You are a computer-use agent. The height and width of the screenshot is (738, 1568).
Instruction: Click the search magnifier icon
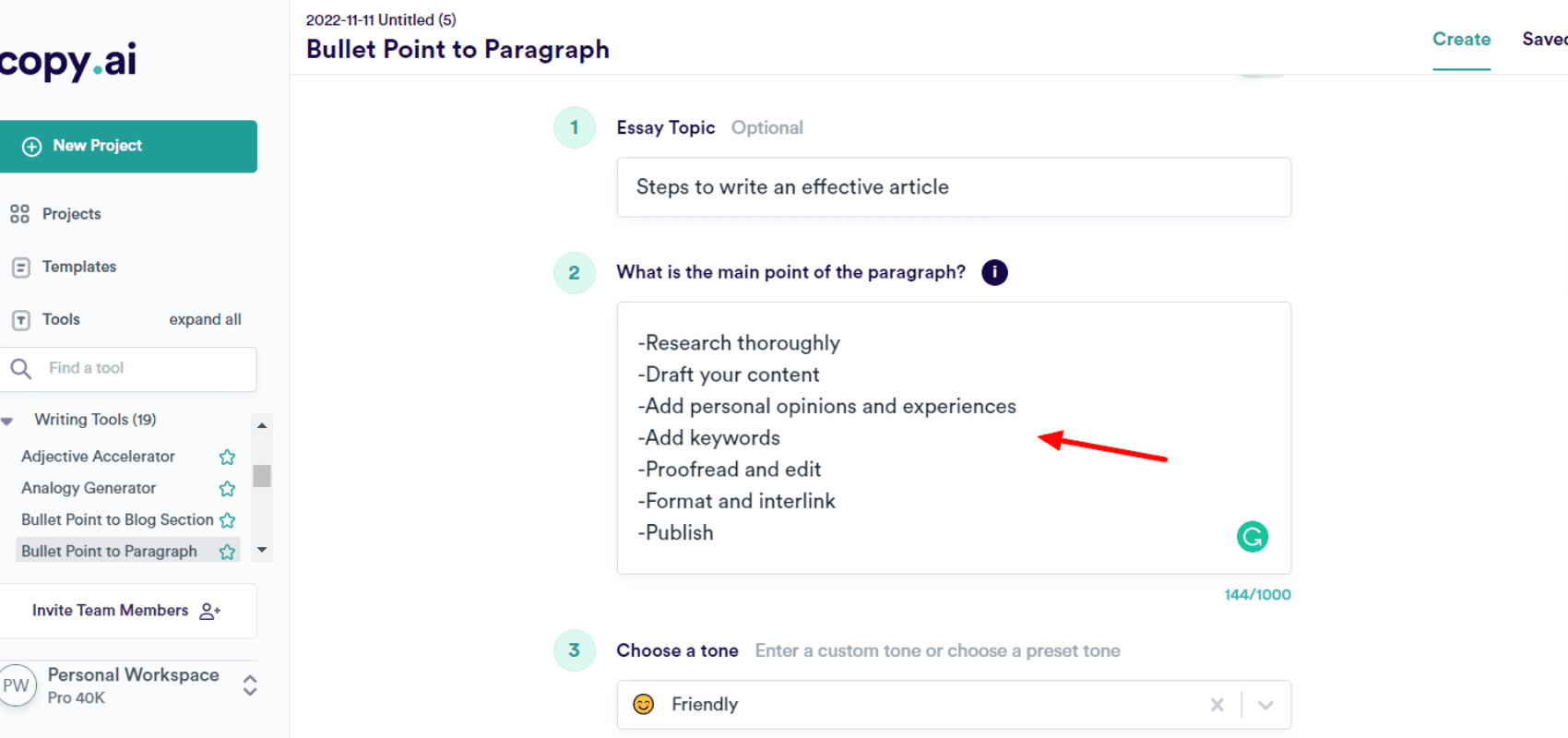click(20, 369)
